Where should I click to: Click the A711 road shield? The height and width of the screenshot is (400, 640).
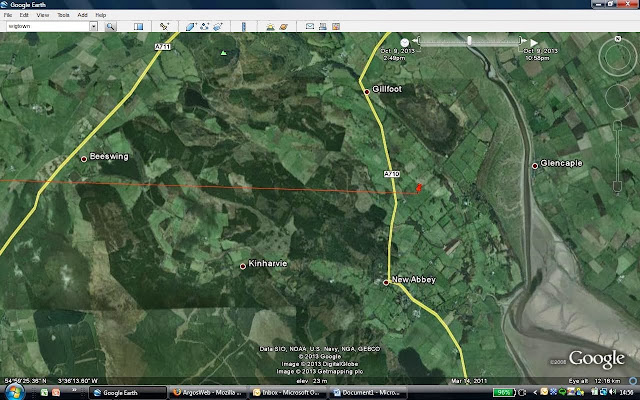(163, 47)
